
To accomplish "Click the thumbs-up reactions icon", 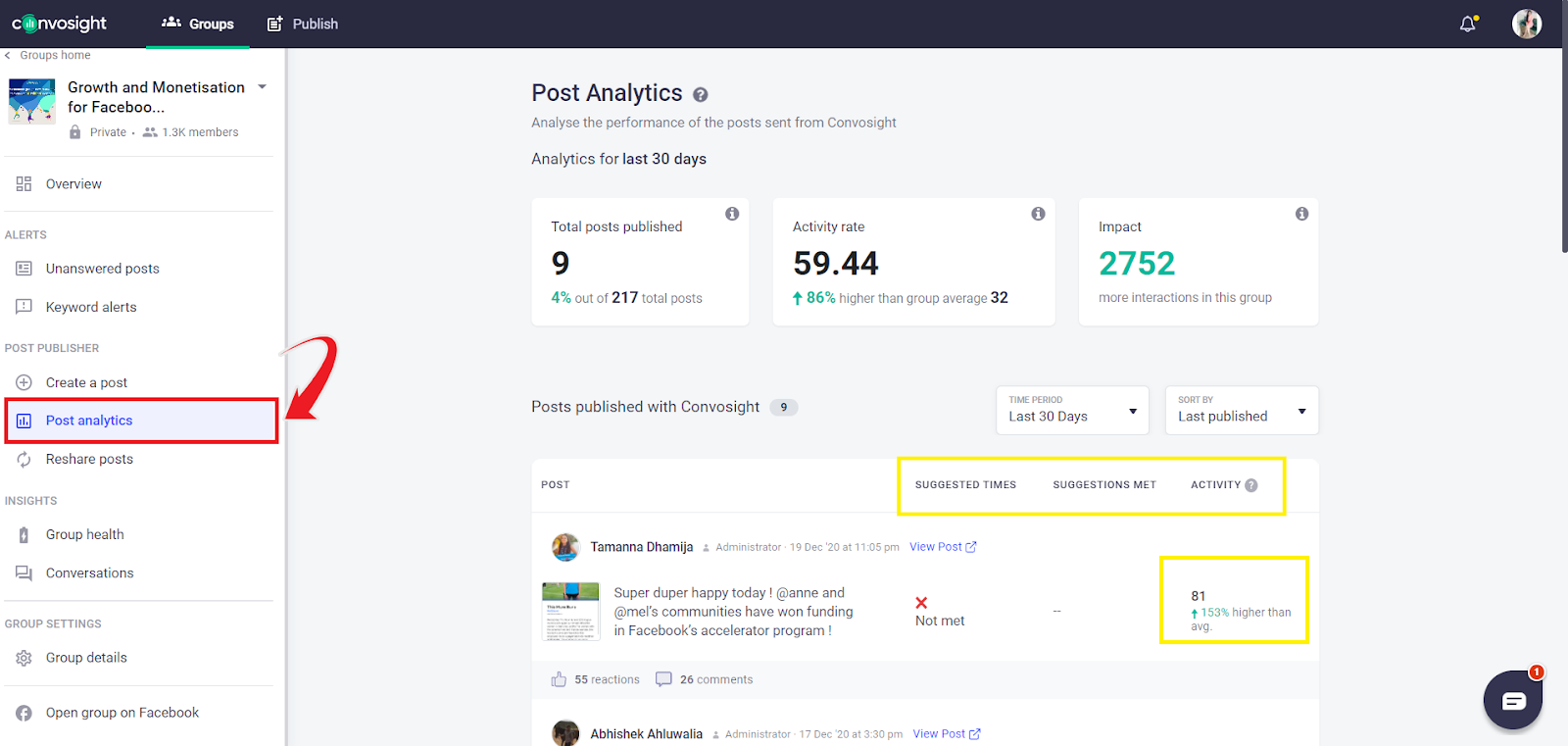I will click(x=559, y=679).
